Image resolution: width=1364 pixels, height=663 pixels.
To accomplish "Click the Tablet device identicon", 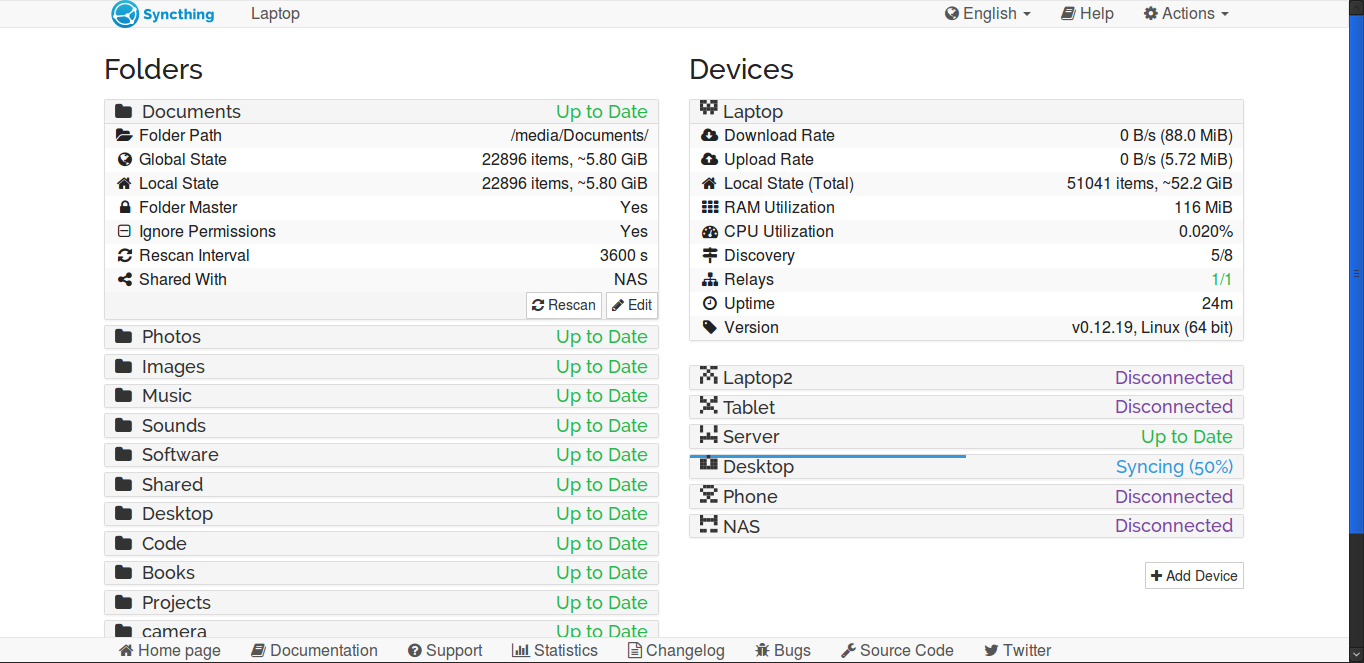I will coord(709,406).
